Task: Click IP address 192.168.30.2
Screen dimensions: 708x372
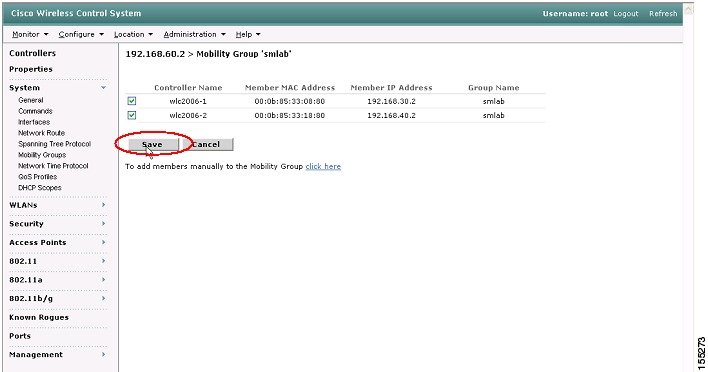Action: coord(391,101)
